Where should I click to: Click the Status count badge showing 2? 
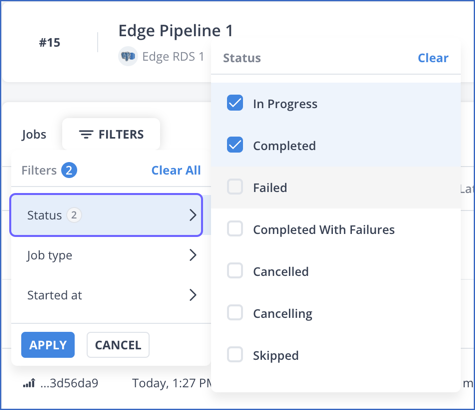(x=74, y=215)
